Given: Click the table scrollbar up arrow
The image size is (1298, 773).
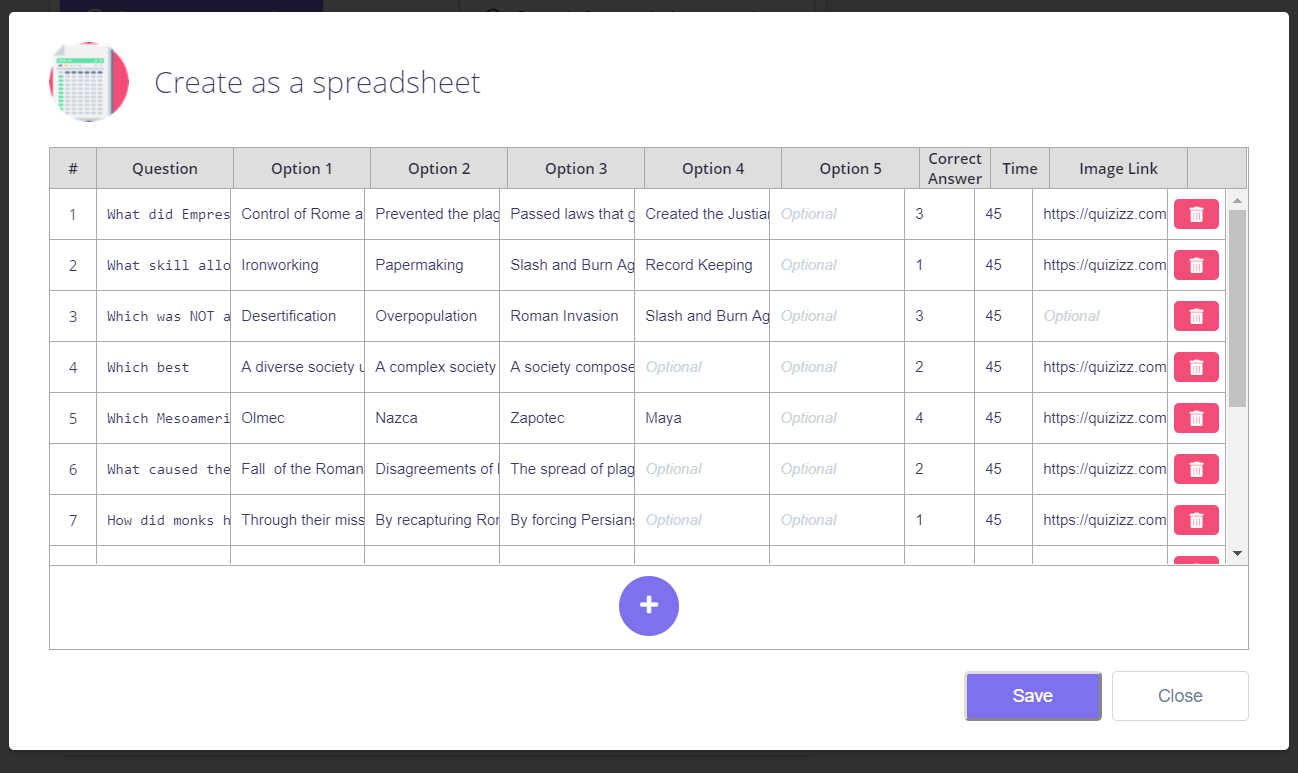Looking at the screenshot, I should pos(1237,200).
